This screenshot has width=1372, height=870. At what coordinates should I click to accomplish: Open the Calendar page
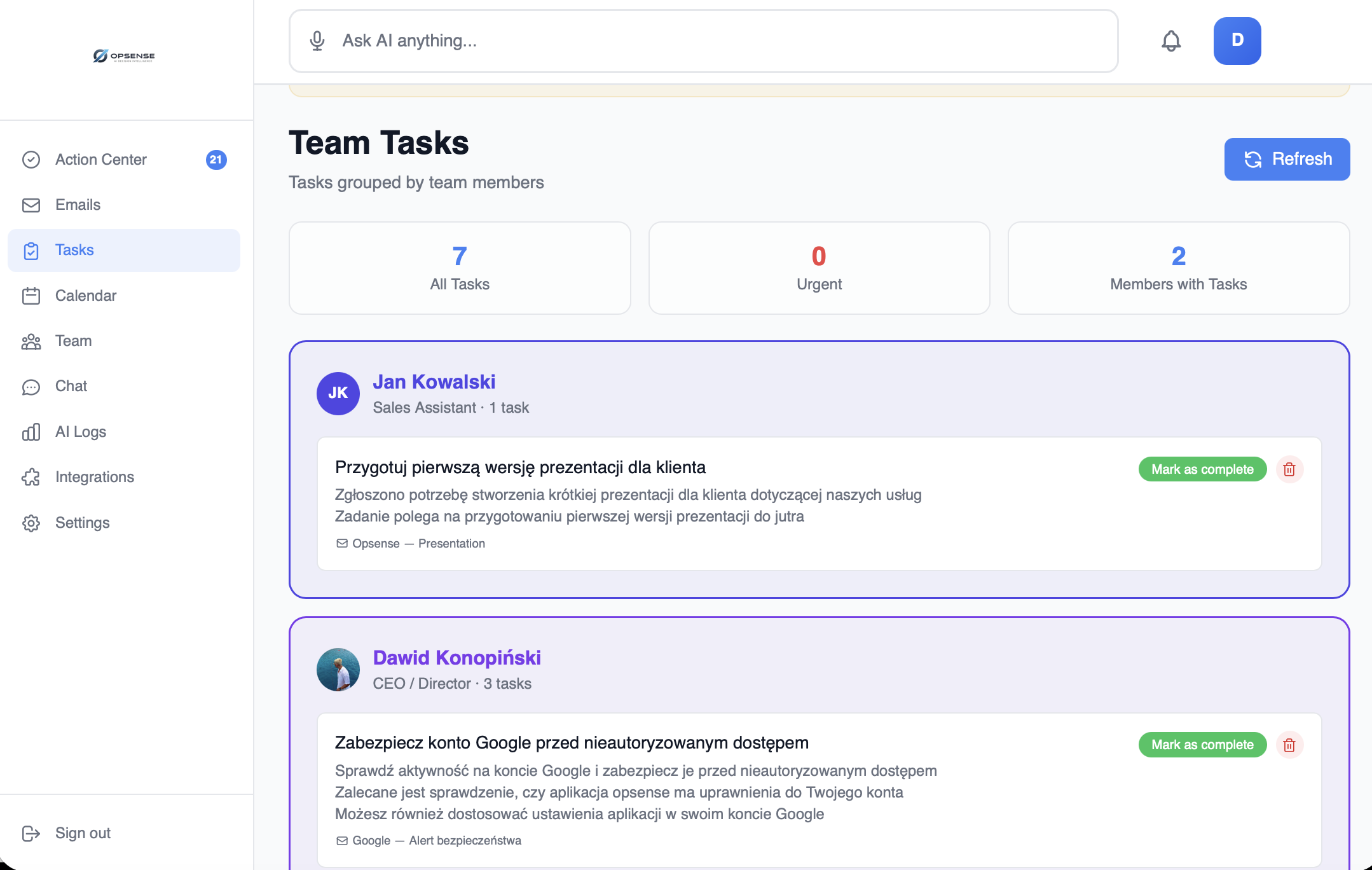click(85, 296)
